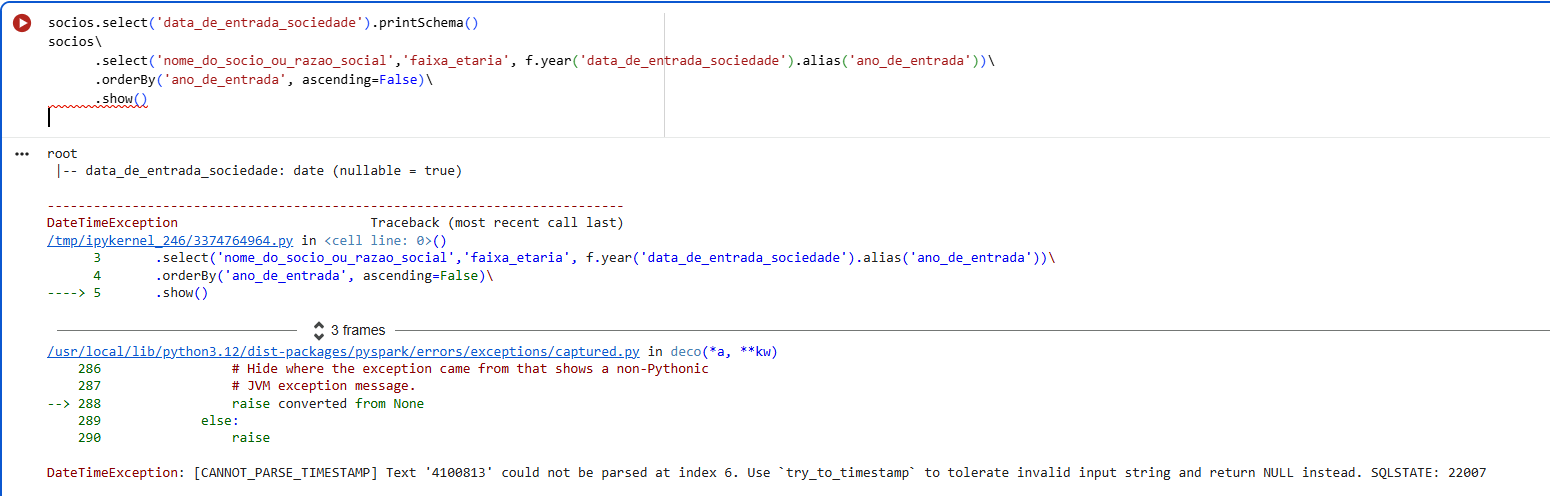The width and height of the screenshot is (1550, 496).
Task: Click traceback line 5 with arrow .show()
Action: 127,293
